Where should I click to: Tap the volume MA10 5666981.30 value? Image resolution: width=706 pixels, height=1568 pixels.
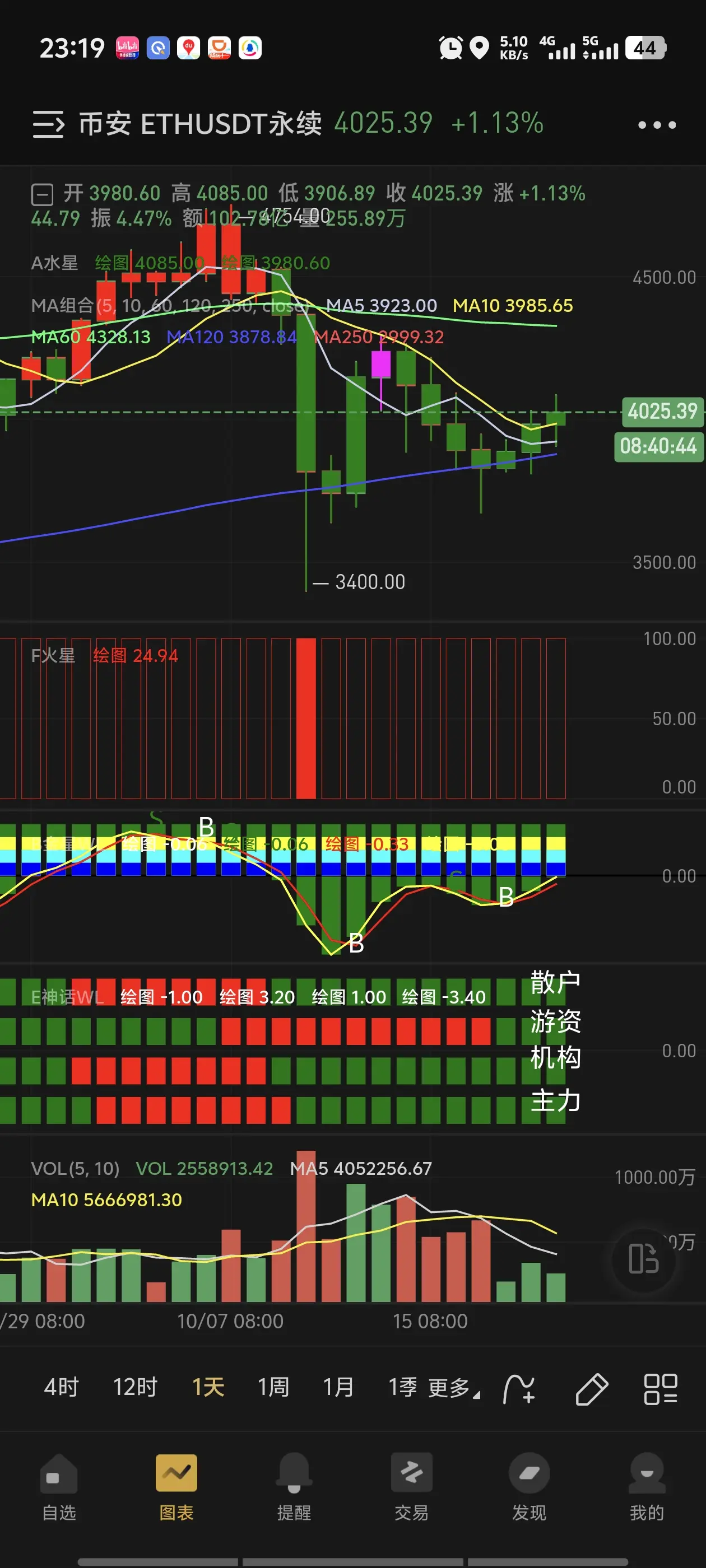[106, 1200]
